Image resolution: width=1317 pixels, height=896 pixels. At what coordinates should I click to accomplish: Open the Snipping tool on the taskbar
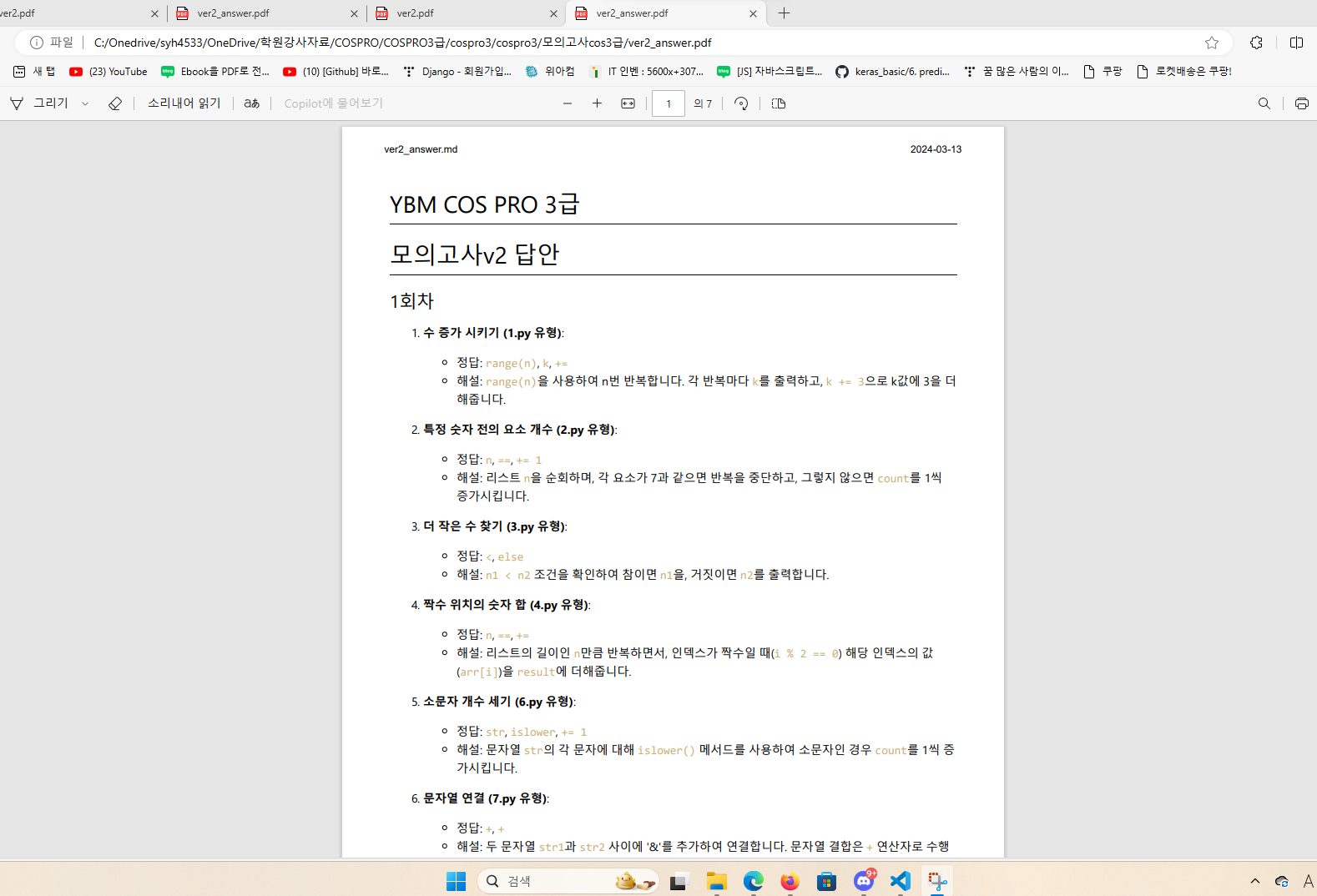click(x=937, y=881)
